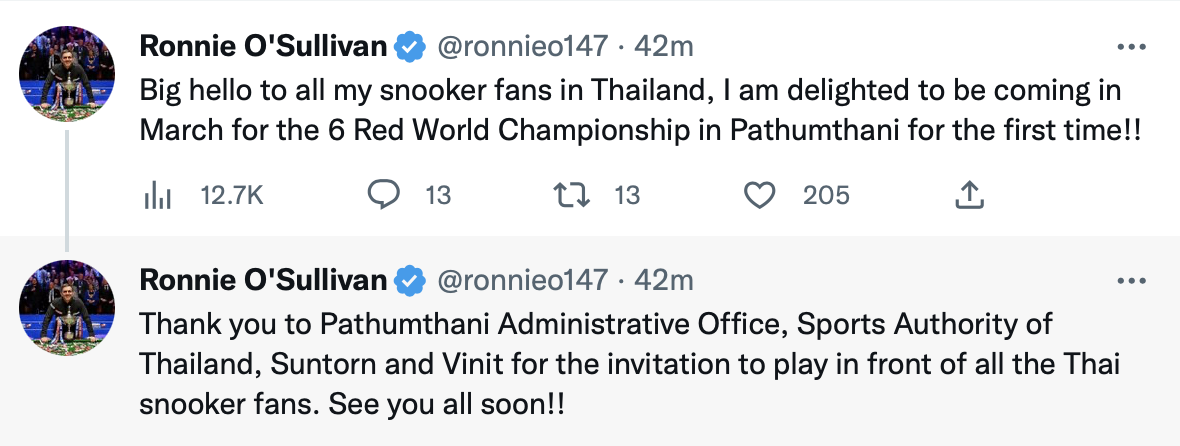This screenshot has height=446, width=1180.
Task: Click the 12.7K views count
Action: (231, 196)
